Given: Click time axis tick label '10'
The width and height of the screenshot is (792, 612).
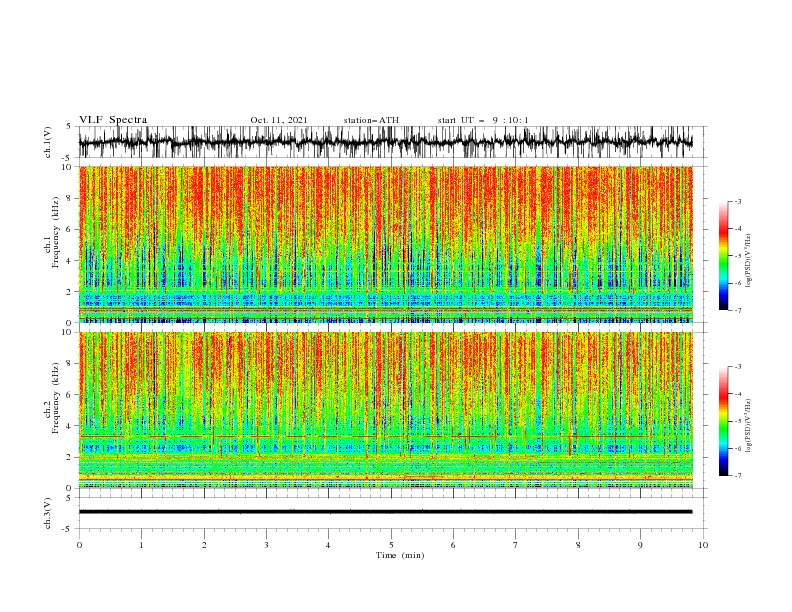Looking at the screenshot, I should pos(703,545).
